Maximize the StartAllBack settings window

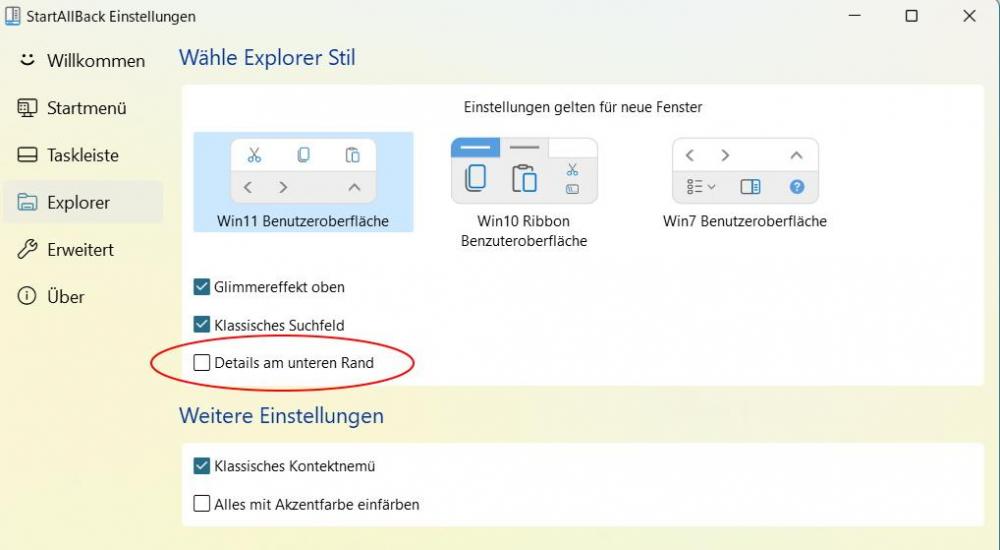[911, 16]
